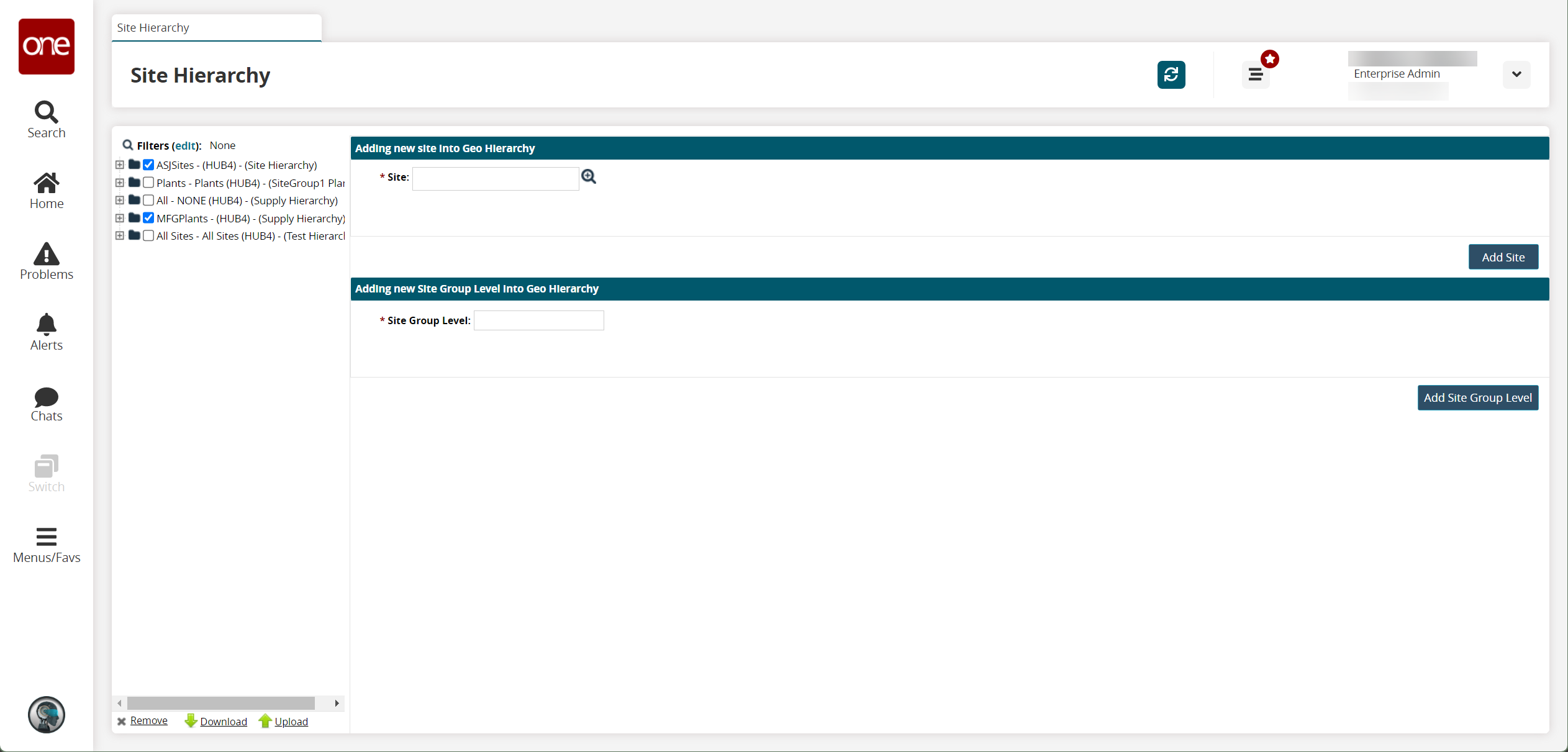
Task: Click the refresh/sync icon
Action: tap(1171, 75)
